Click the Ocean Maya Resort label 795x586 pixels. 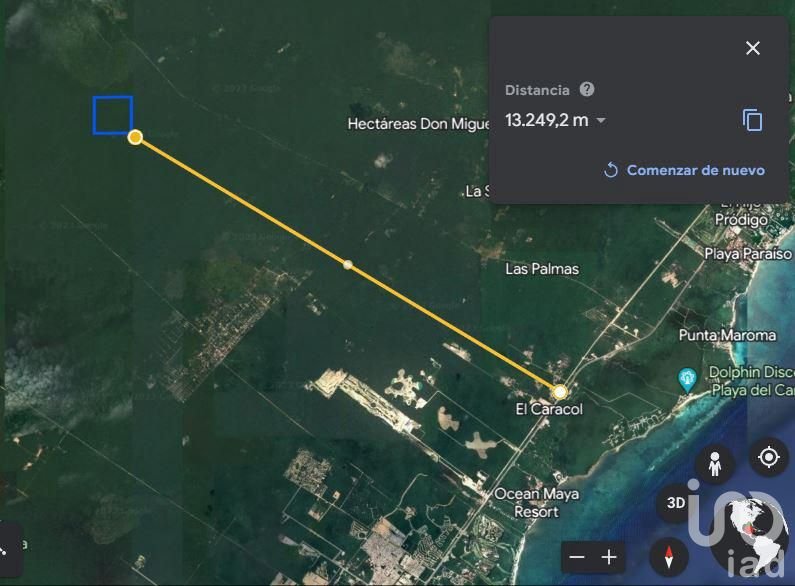[x=536, y=502]
